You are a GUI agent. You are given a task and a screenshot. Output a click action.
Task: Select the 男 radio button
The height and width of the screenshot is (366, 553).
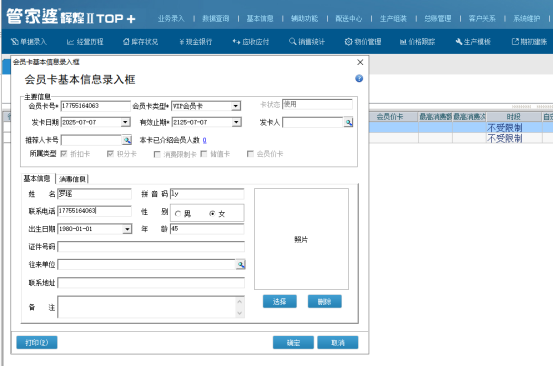click(178, 214)
